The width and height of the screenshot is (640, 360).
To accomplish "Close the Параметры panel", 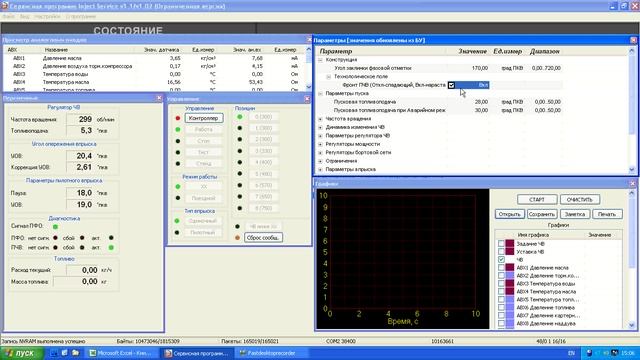I will pyautogui.click(x=633, y=40).
